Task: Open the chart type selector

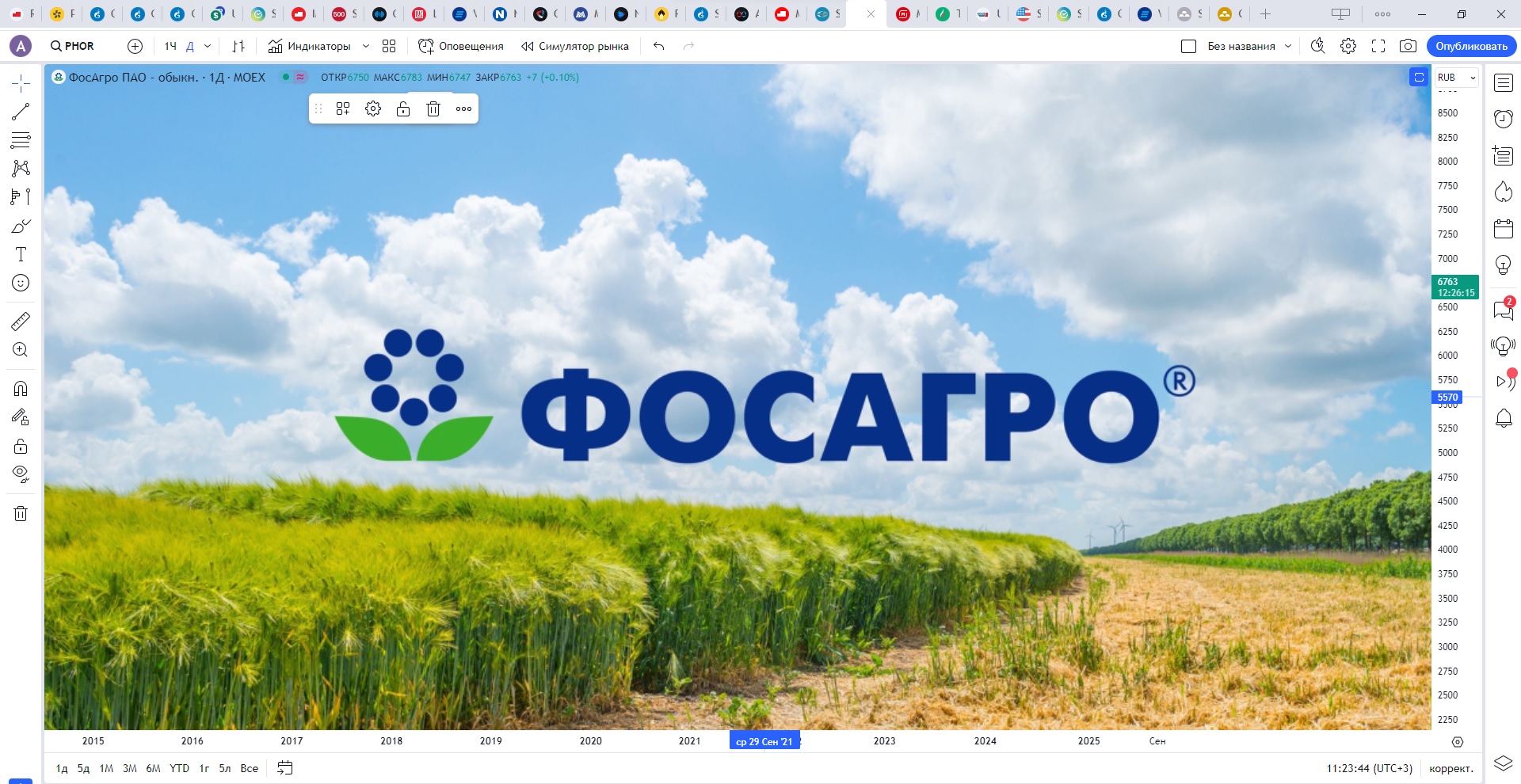Action: tap(238, 46)
